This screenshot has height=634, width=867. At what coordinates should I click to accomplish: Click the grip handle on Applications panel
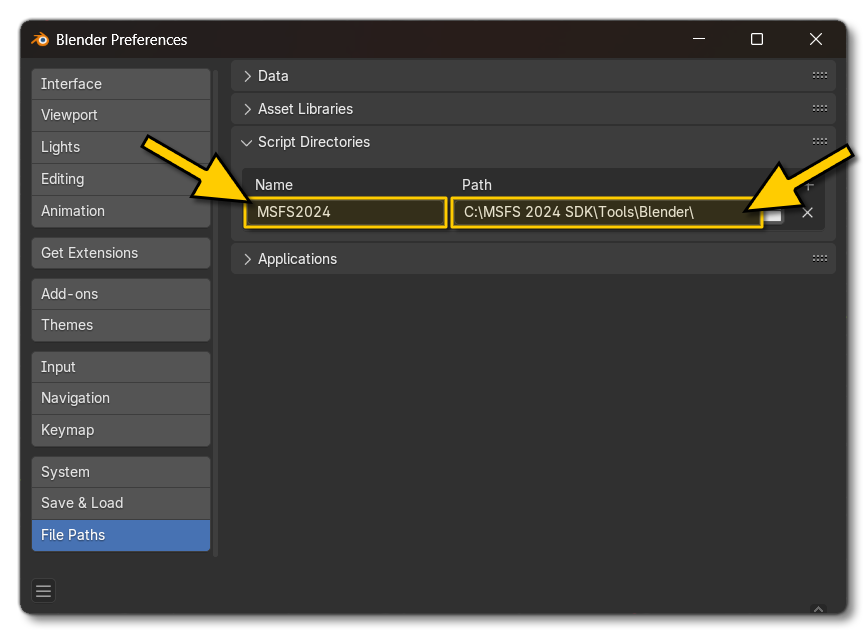tap(820, 258)
